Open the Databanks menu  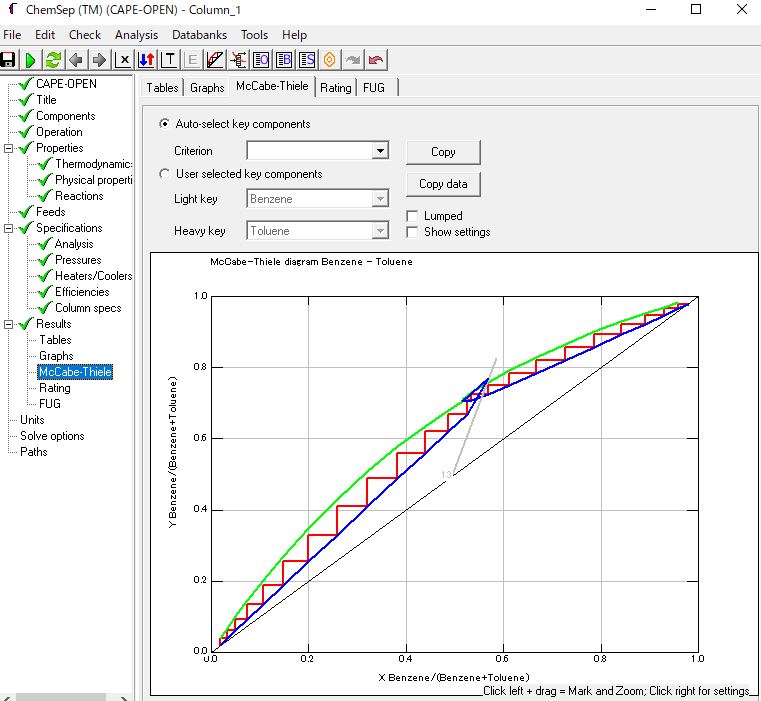click(x=199, y=35)
